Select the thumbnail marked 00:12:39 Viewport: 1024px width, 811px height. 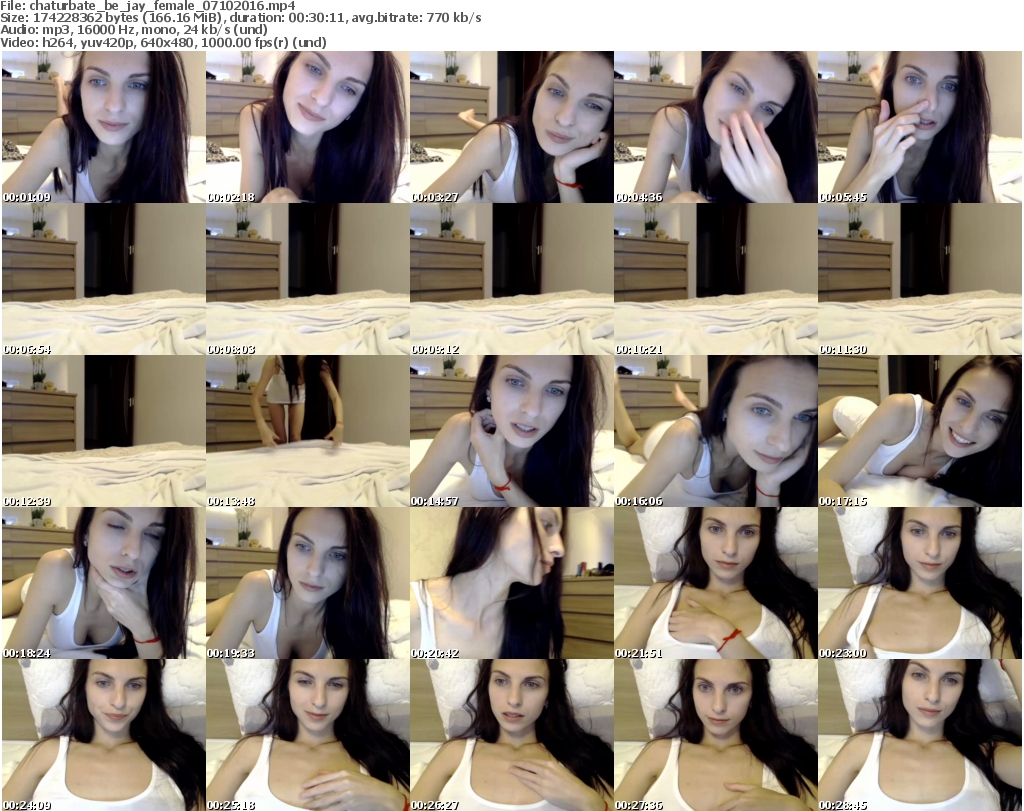click(104, 432)
